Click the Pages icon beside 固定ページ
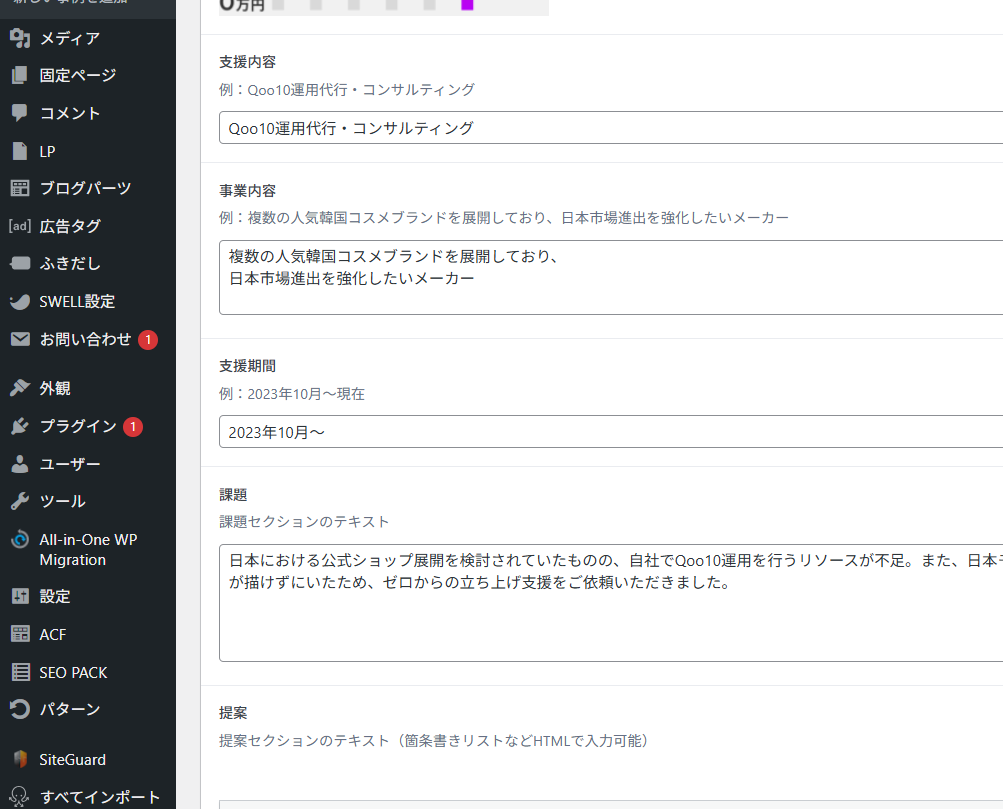Viewport: 1003px width, 809px height. pyautogui.click(x=19, y=76)
